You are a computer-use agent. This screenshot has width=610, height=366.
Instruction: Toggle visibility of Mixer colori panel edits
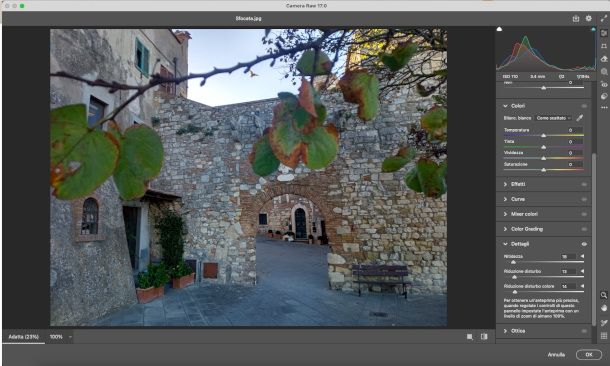coord(584,214)
